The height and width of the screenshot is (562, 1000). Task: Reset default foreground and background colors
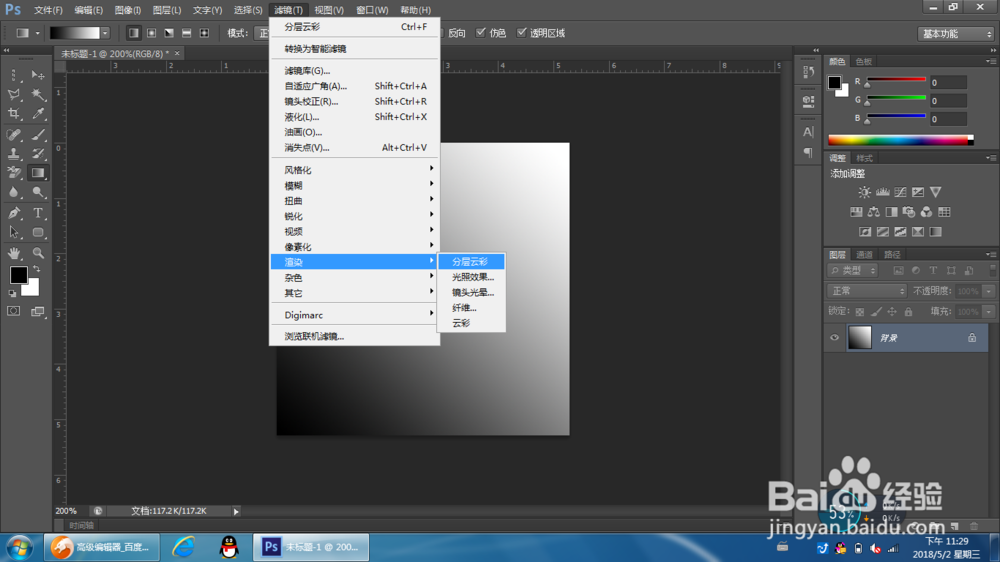(x=12, y=293)
